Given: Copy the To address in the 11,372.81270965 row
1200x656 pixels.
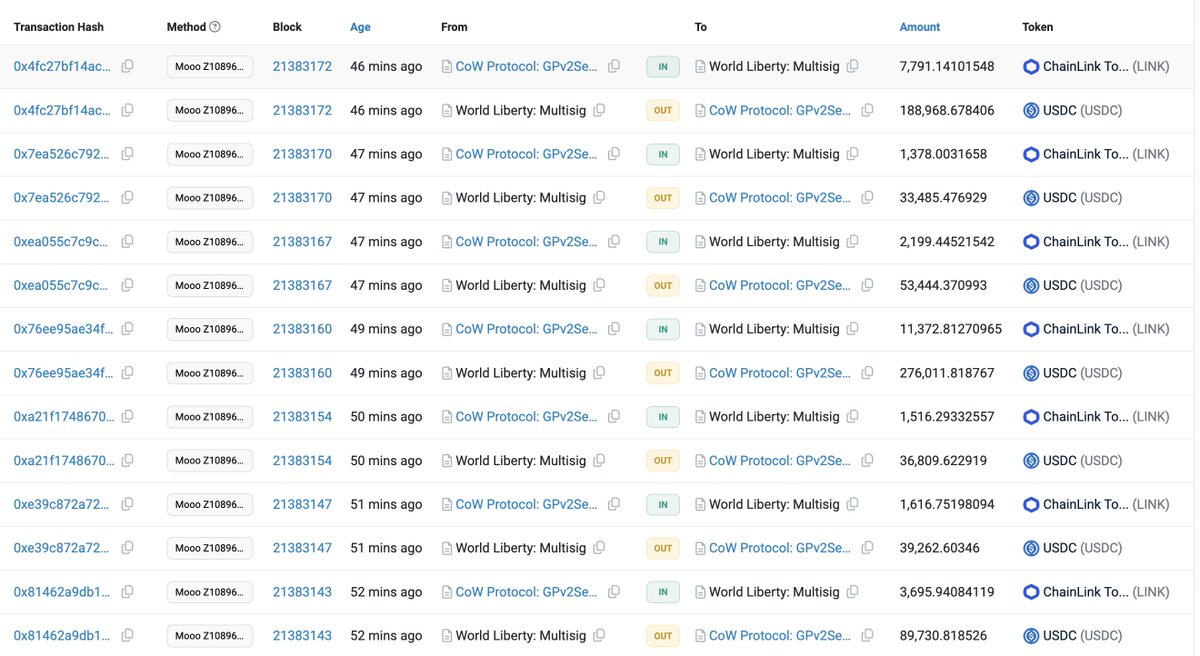Looking at the screenshot, I should point(852,329).
